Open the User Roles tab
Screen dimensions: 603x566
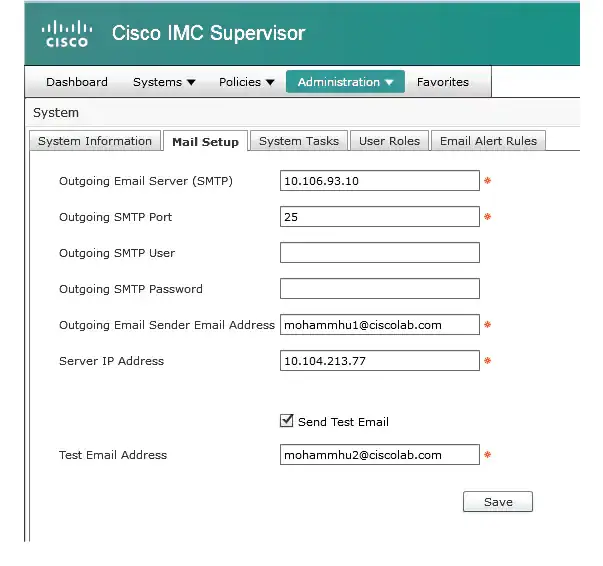click(x=389, y=141)
